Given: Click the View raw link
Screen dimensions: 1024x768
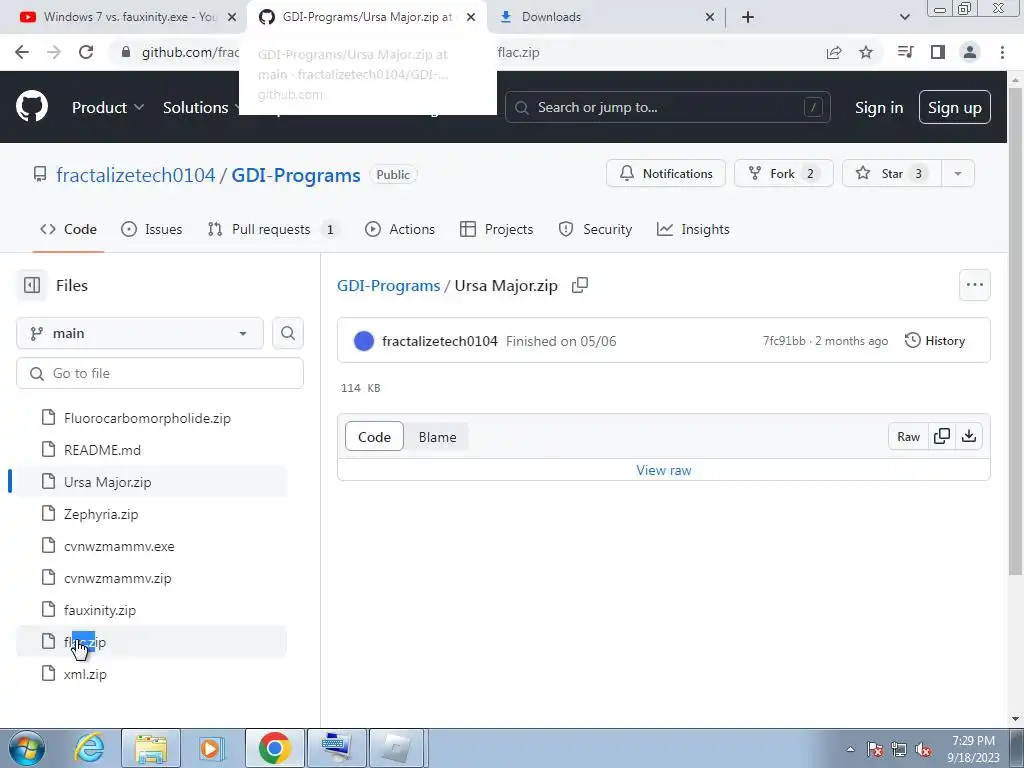Looking at the screenshot, I should (x=664, y=470).
